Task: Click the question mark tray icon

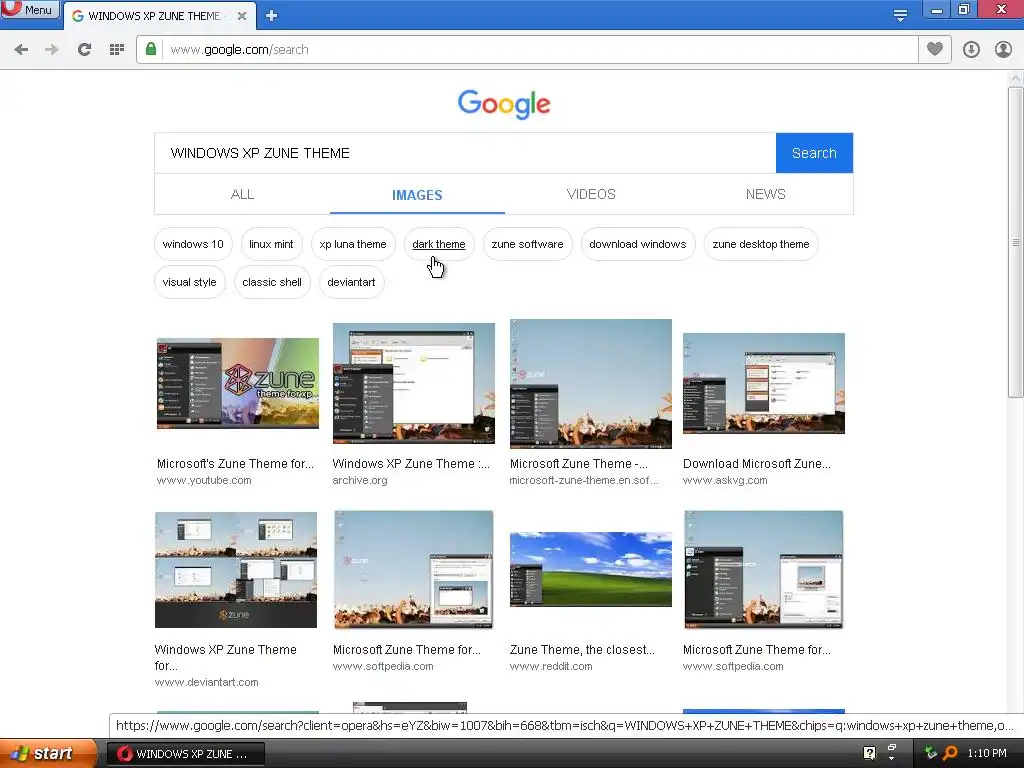Action: [x=869, y=753]
